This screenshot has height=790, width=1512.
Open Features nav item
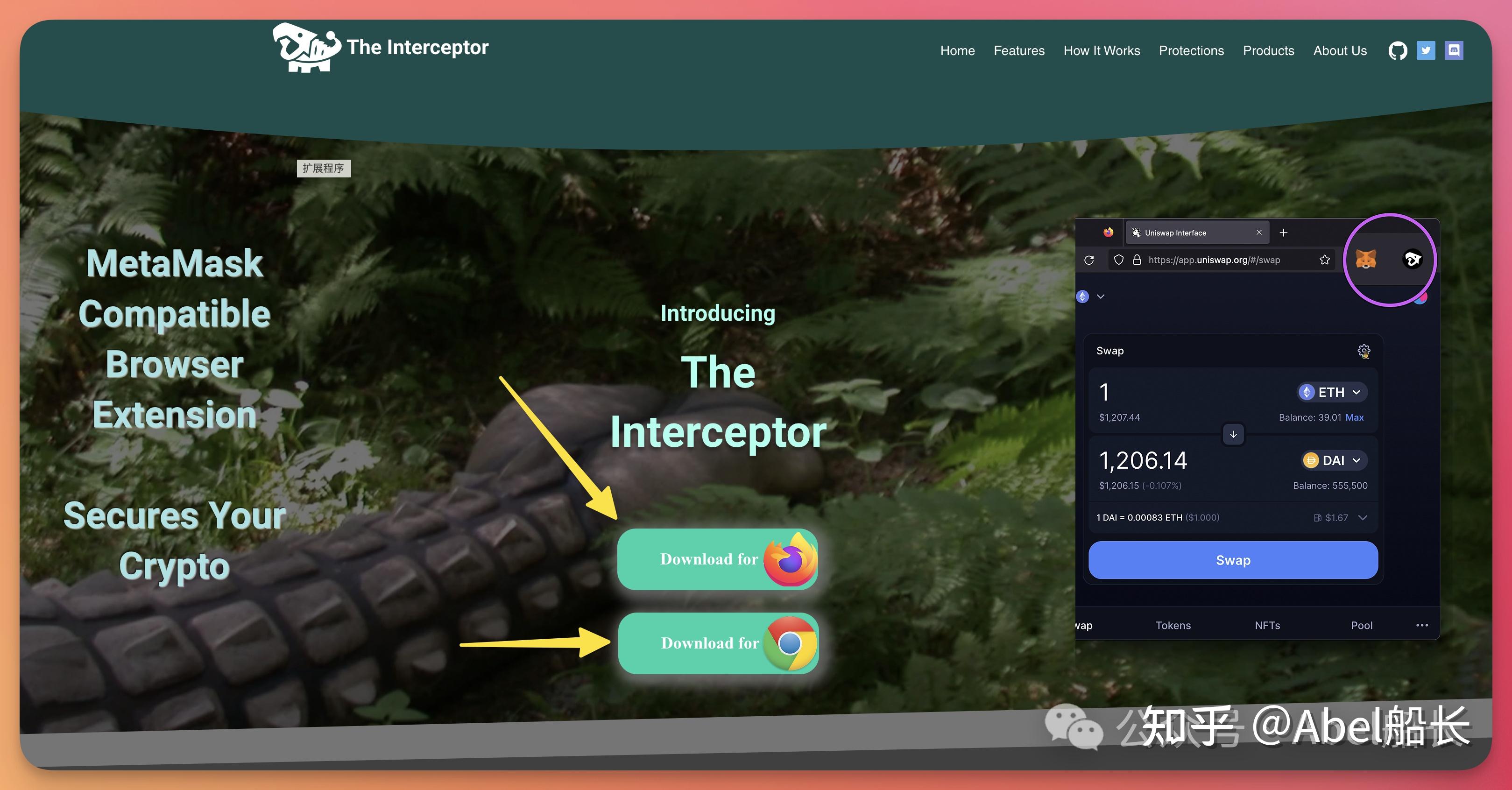point(1019,50)
